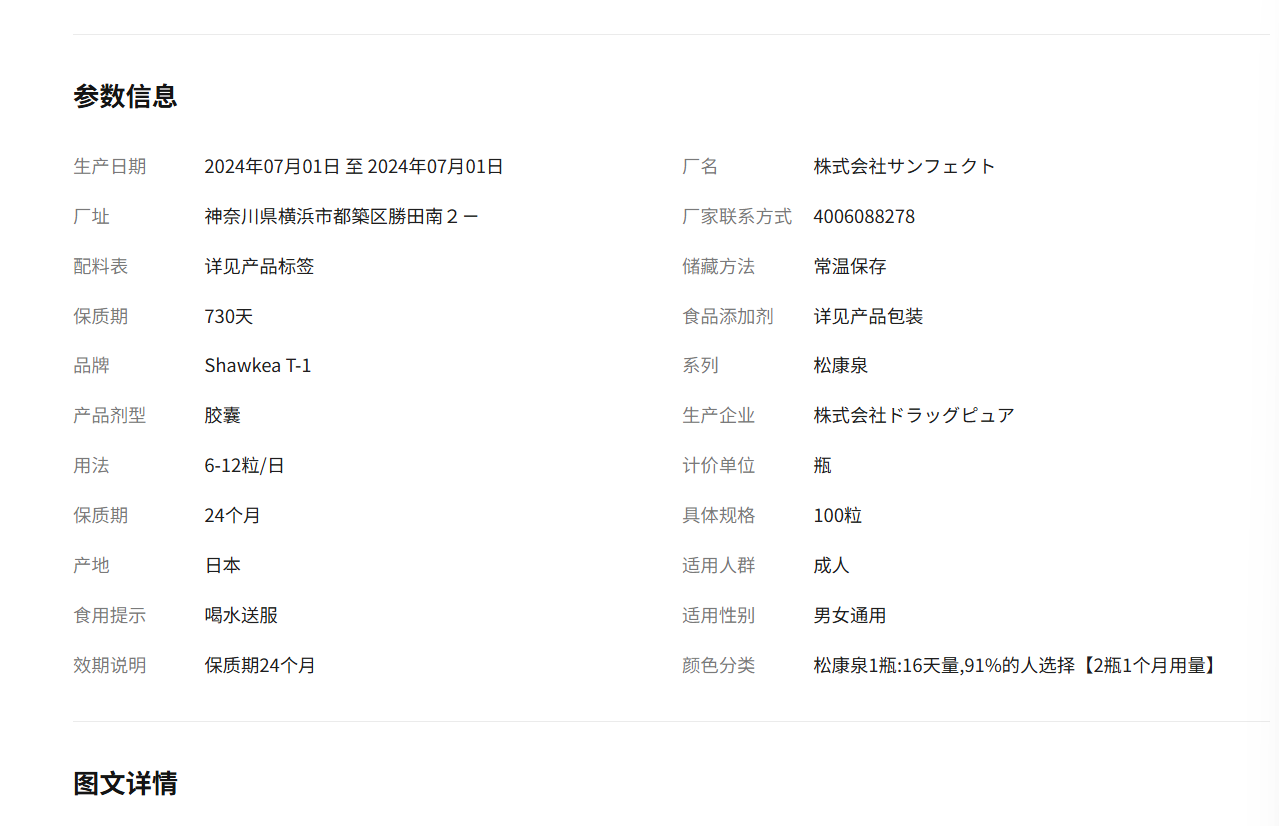The width and height of the screenshot is (1279, 826).
Task: Click the 计价单位 label
Action: click(x=718, y=466)
